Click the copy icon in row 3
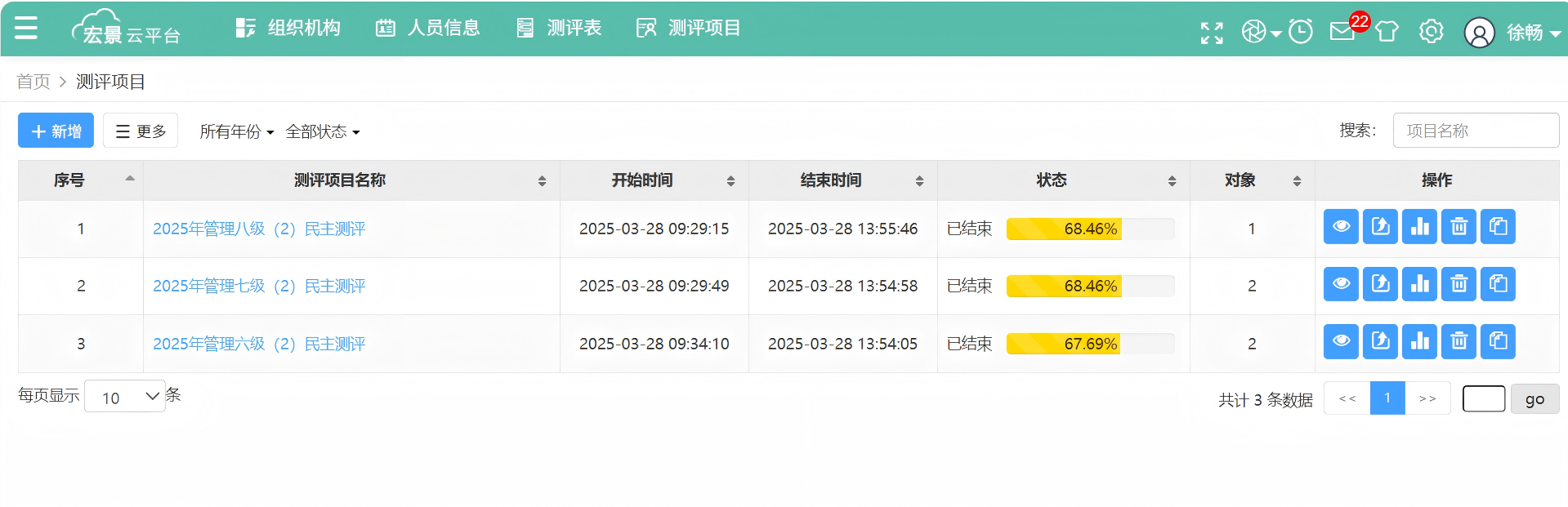Screen dimensions: 1568x507 tap(1498, 341)
